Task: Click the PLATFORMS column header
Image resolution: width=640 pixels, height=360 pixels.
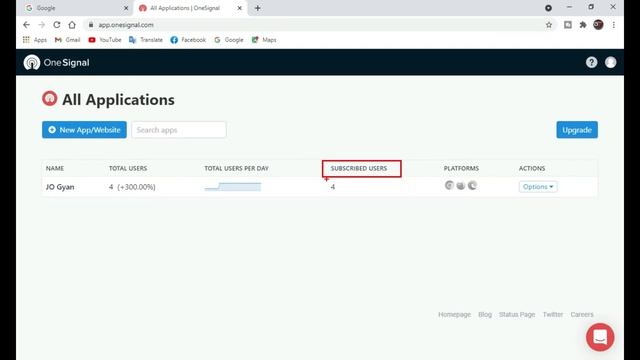Action: [461, 168]
